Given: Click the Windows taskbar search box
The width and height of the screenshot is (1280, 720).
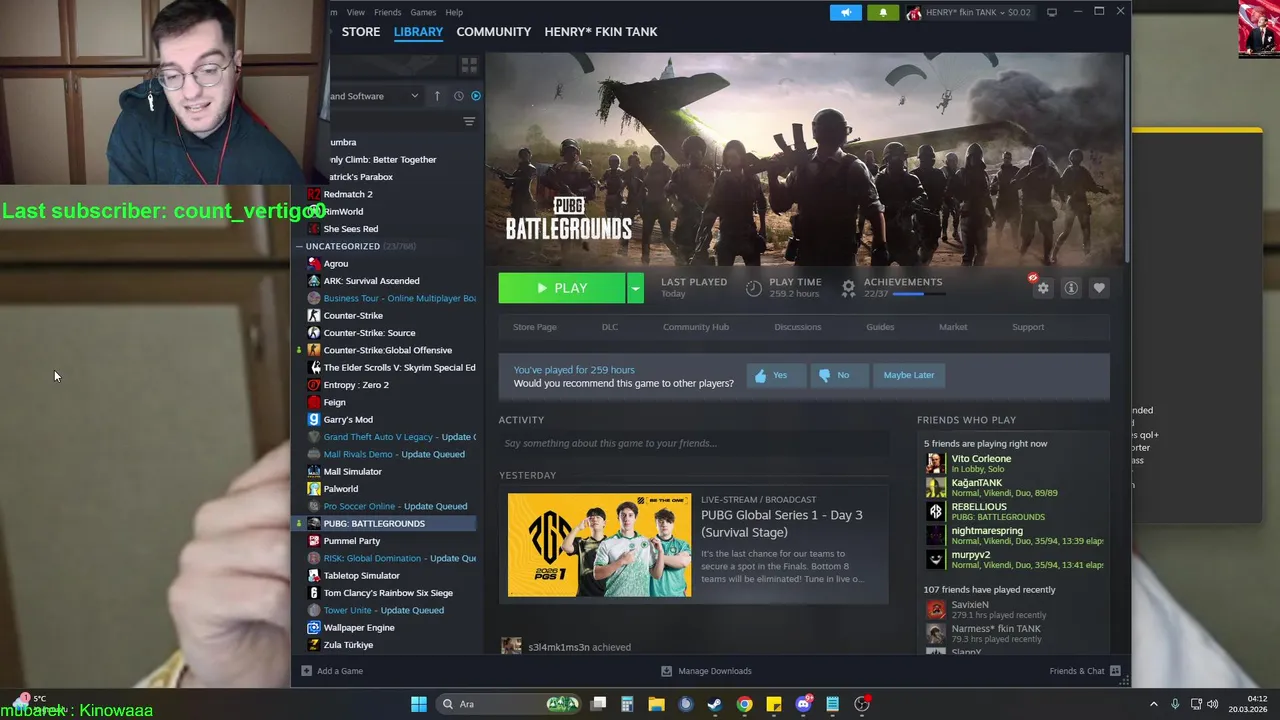Looking at the screenshot, I should click(x=510, y=704).
